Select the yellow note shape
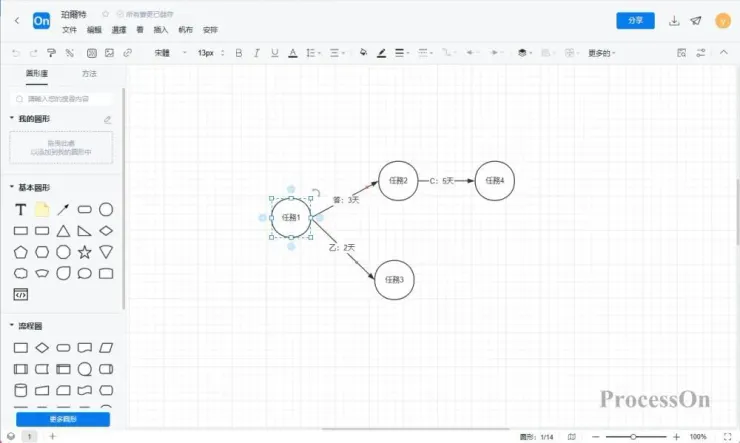 (42, 209)
